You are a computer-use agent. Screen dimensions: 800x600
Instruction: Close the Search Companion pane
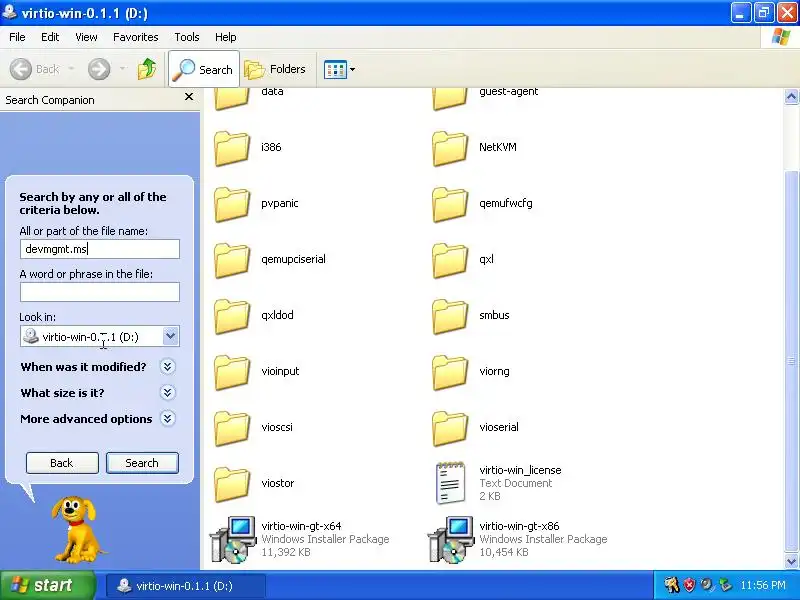[x=189, y=97]
